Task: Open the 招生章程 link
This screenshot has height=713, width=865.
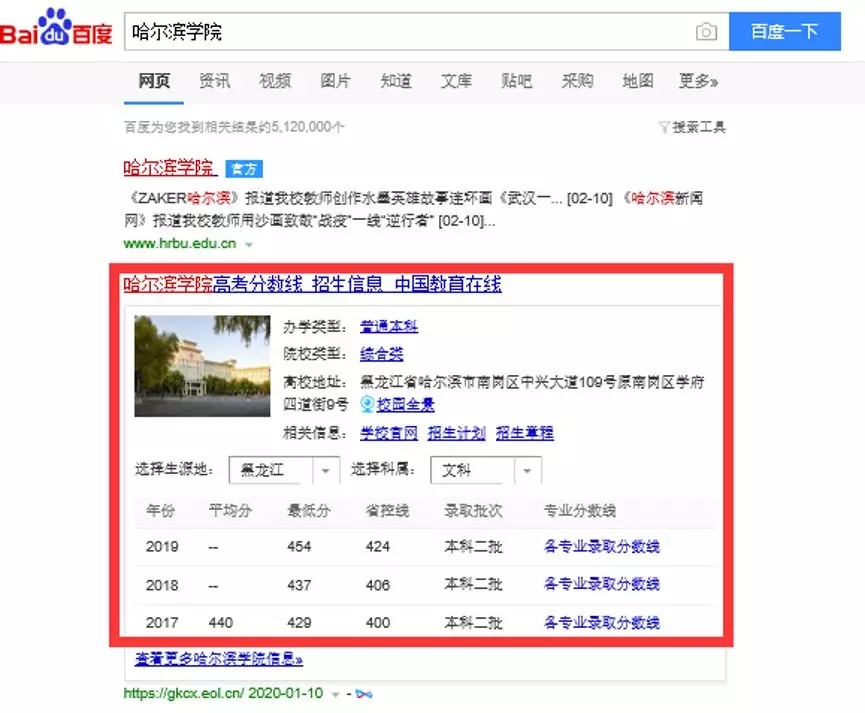Action: pos(525,433)
